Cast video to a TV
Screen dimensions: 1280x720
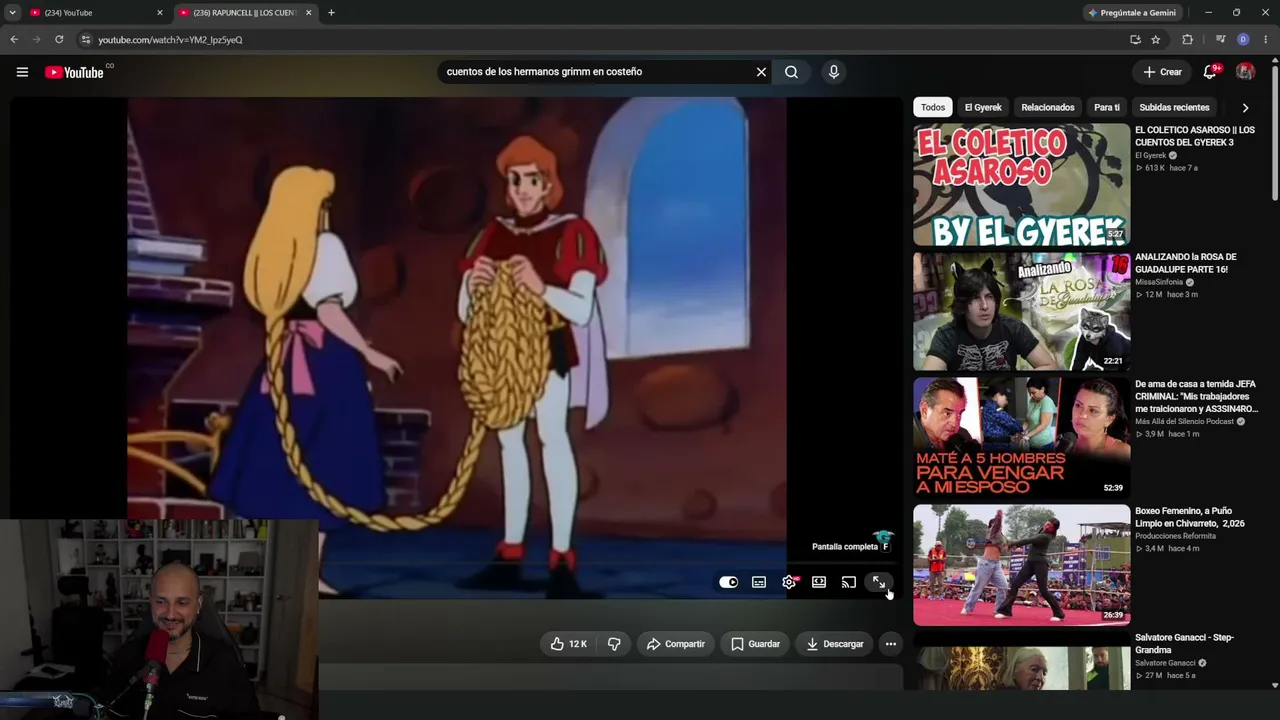[x=849, y=582]
